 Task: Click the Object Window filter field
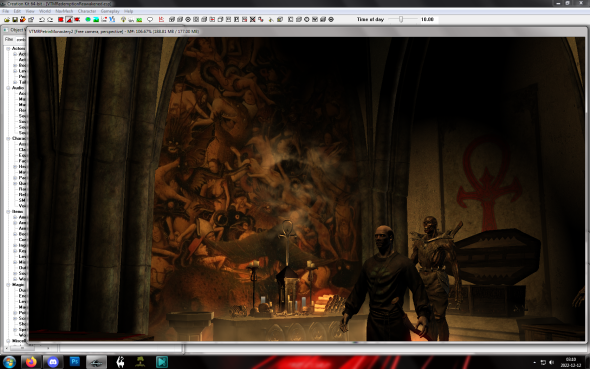[21, 39]
